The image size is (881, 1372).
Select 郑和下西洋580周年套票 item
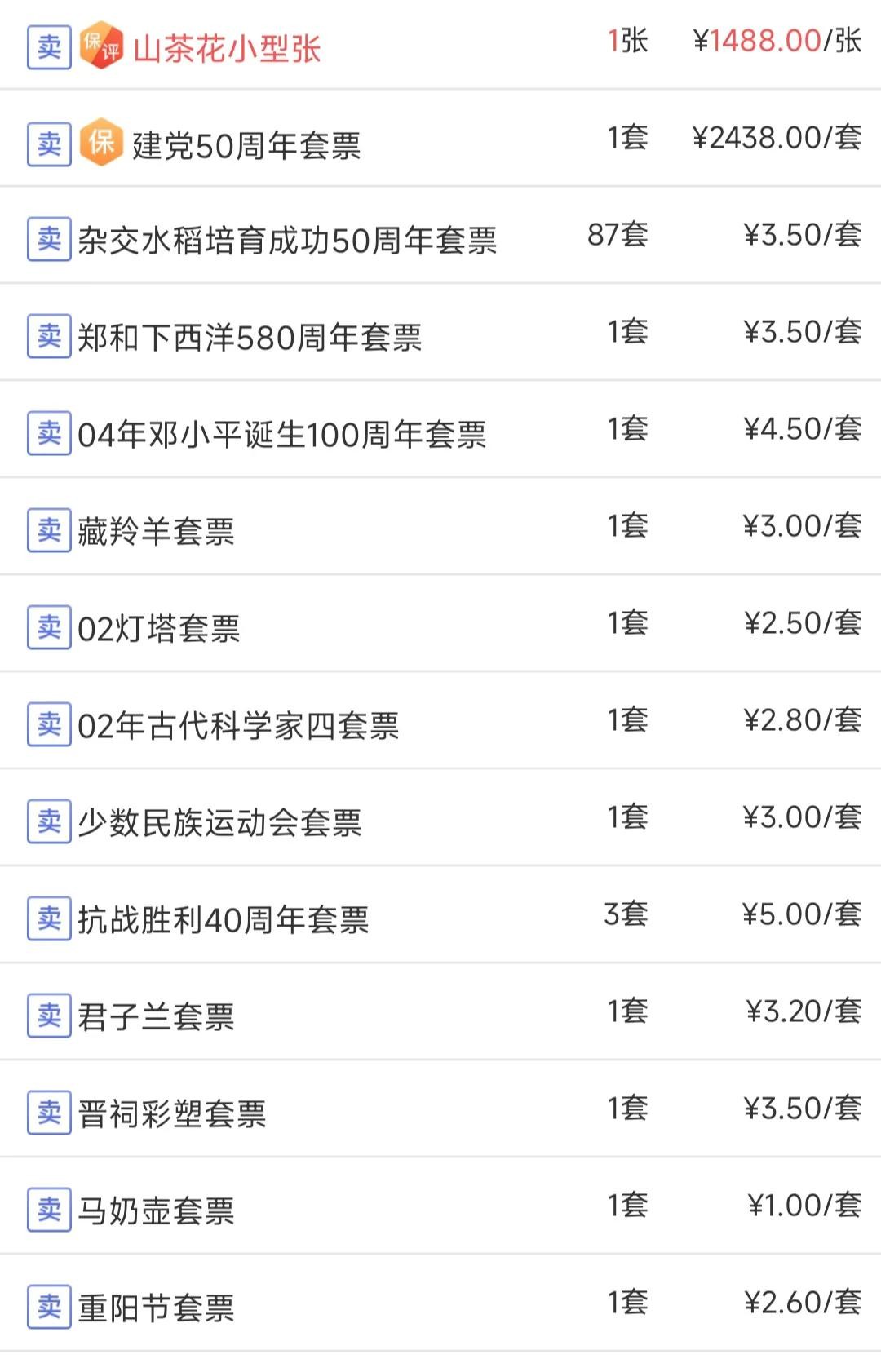coord(250,337)
